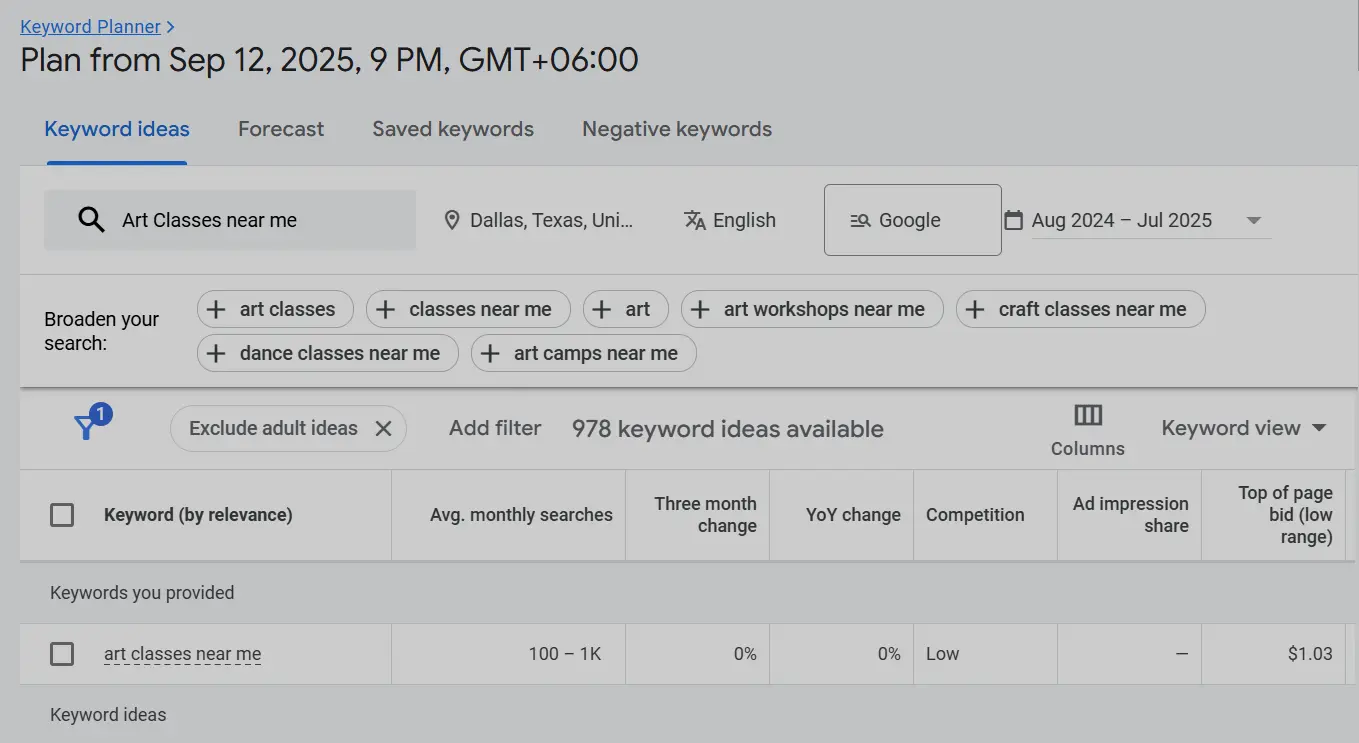Screen dimensions: 1359x743
Task: Open the Keyword view dropdown
Action: pos(1243,428)
